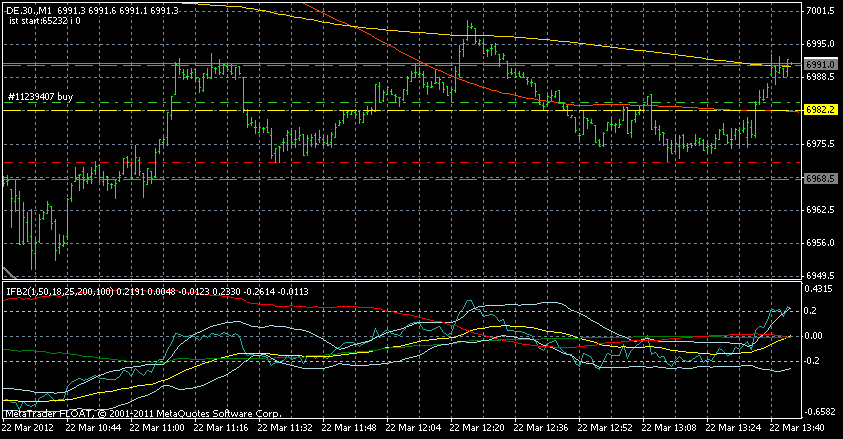Click the 6988.5 price scale label
843x439 pixels.
point(820,77)
